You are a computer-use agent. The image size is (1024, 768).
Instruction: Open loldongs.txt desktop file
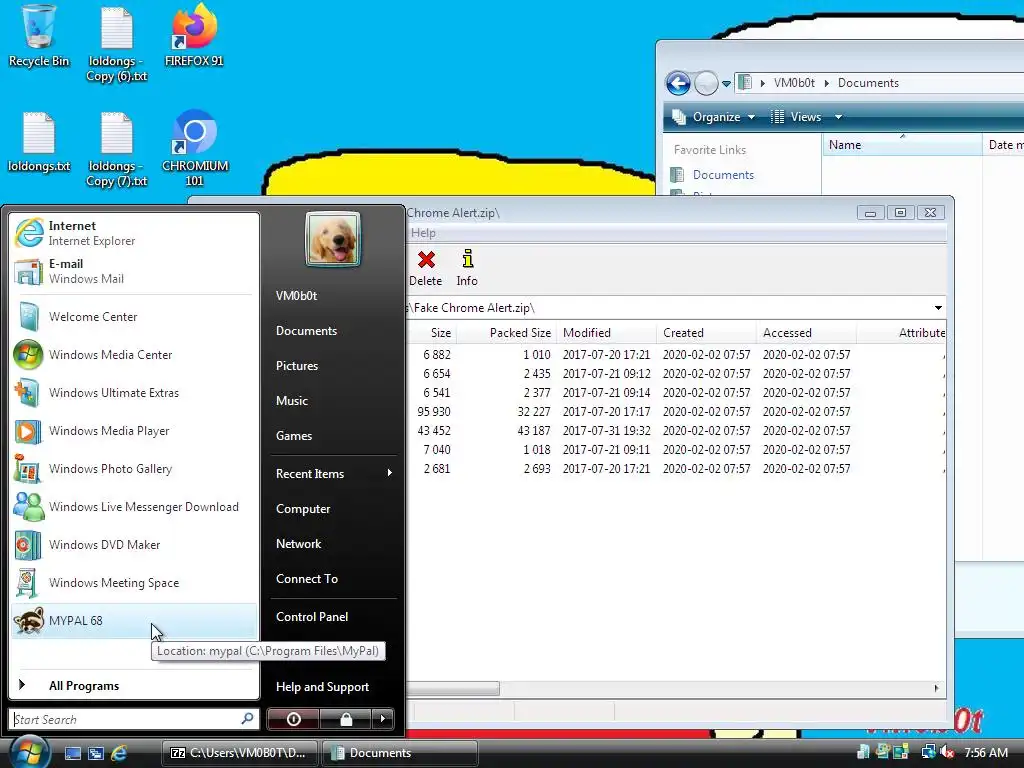39,142
